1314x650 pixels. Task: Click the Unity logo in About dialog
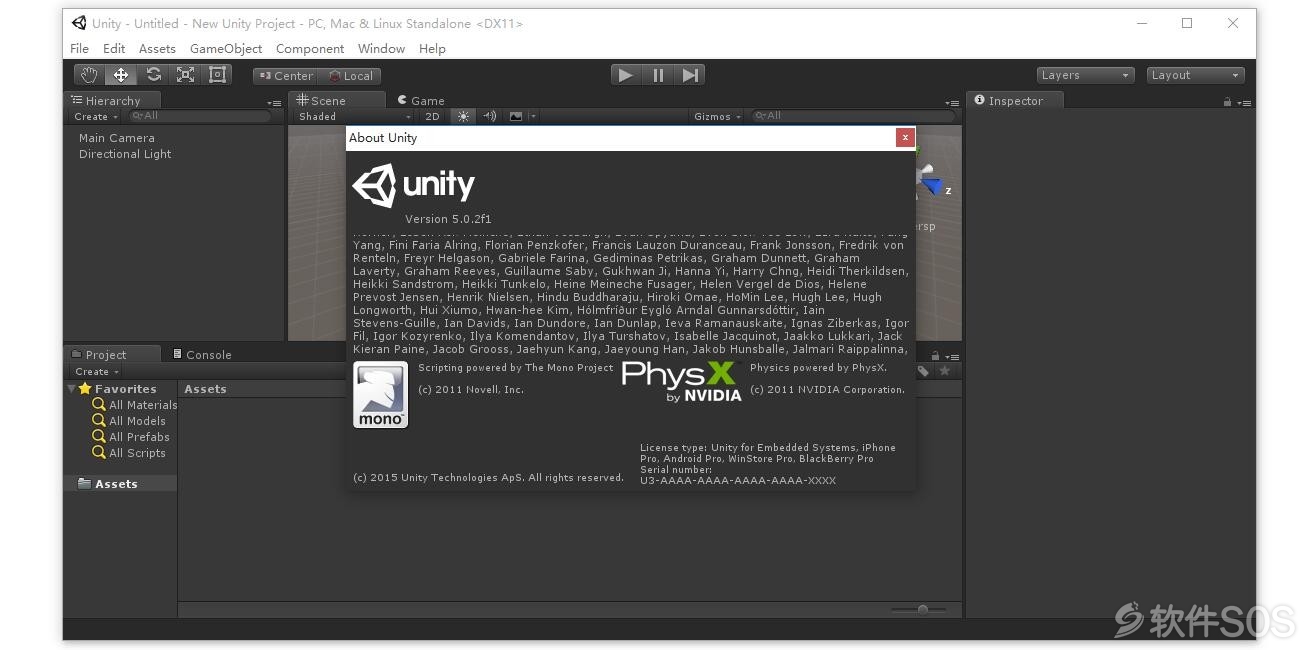413,186
